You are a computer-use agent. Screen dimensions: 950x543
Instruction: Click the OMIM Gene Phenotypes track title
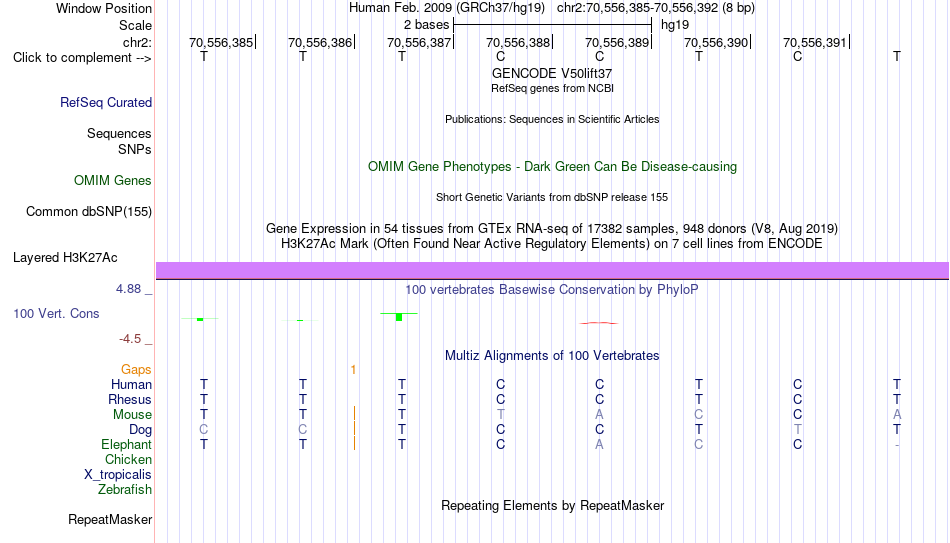(x=552, y=167)
